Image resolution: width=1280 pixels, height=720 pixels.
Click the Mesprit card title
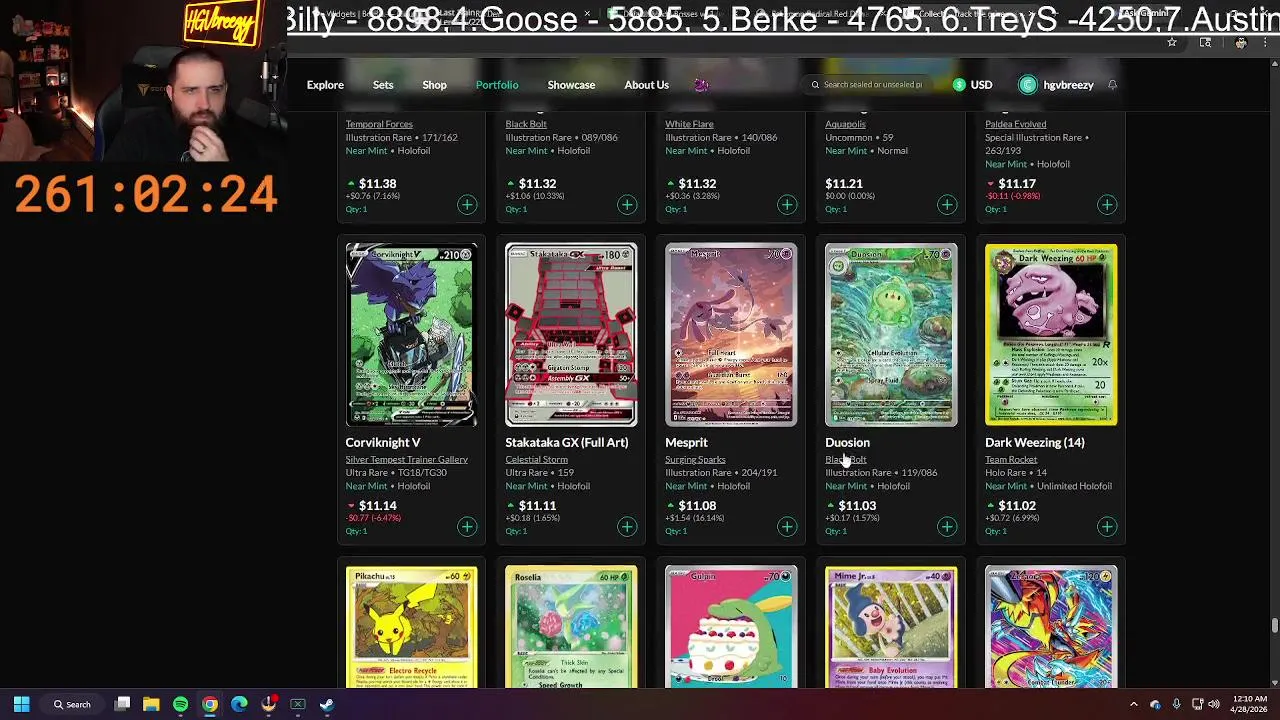click(x=686, y=442)
